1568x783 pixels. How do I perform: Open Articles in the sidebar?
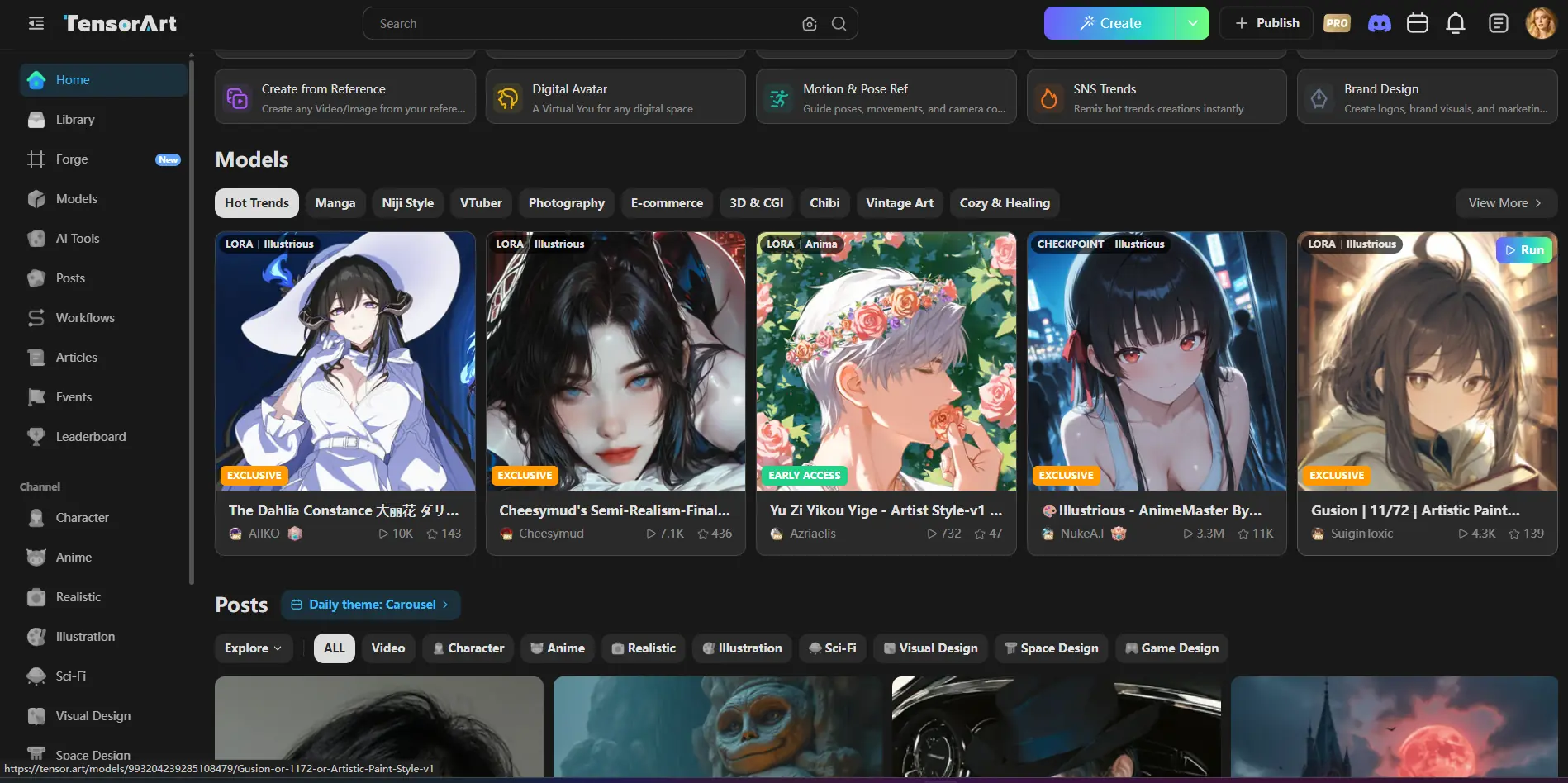click(103, 358)
